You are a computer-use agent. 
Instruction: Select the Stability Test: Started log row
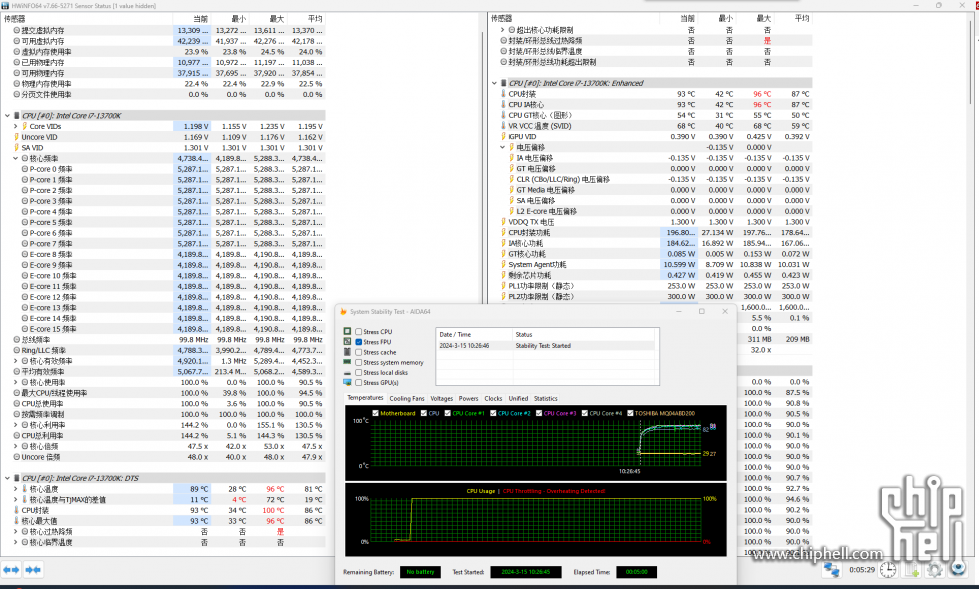[546, 345]
